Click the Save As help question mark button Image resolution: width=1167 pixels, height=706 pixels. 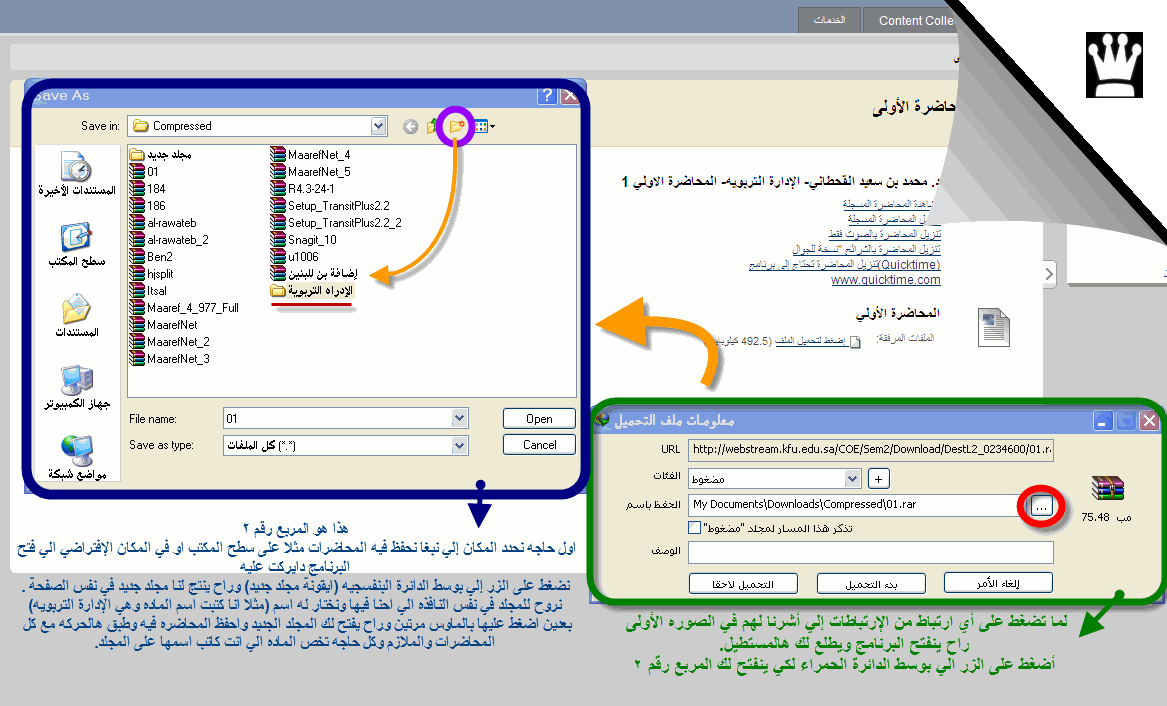[x=547, y=95]
